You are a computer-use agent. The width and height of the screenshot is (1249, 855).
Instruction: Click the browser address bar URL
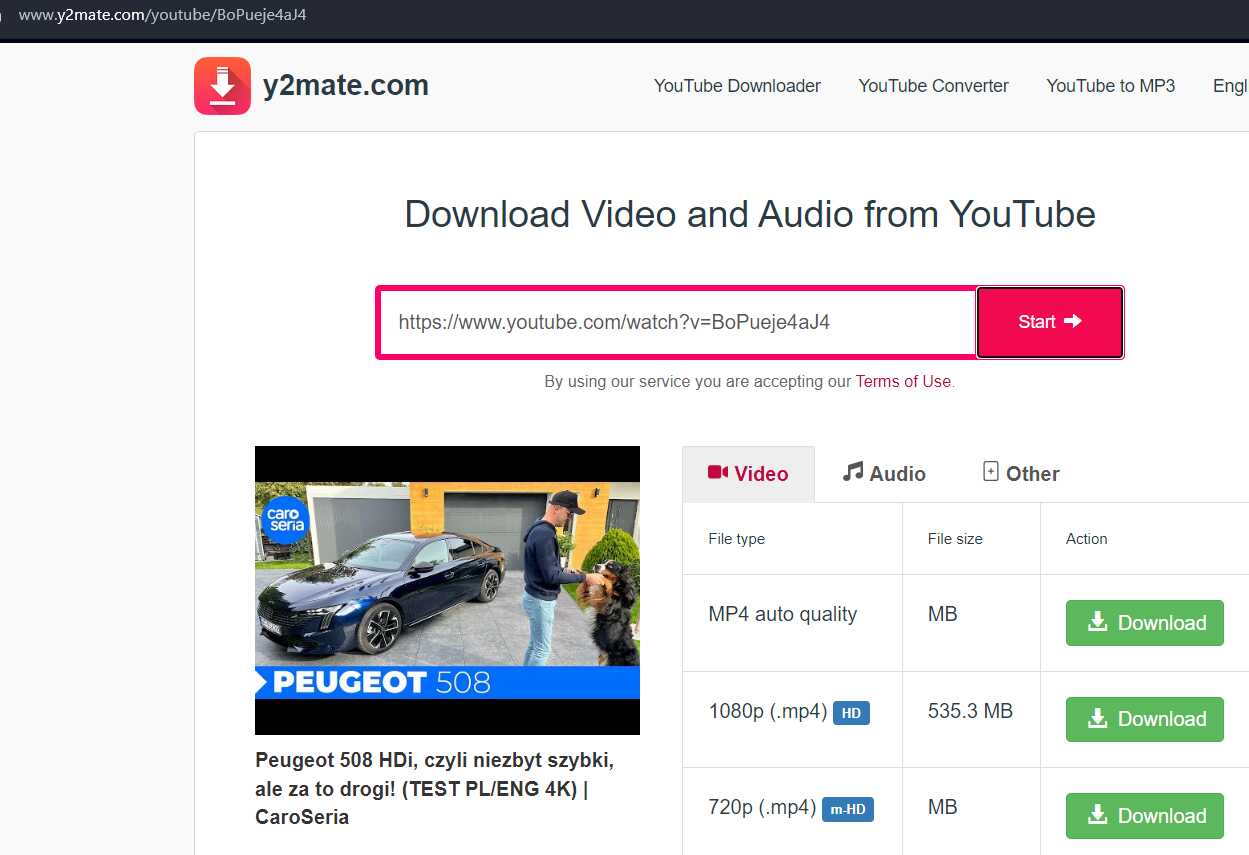pos(162,15)
